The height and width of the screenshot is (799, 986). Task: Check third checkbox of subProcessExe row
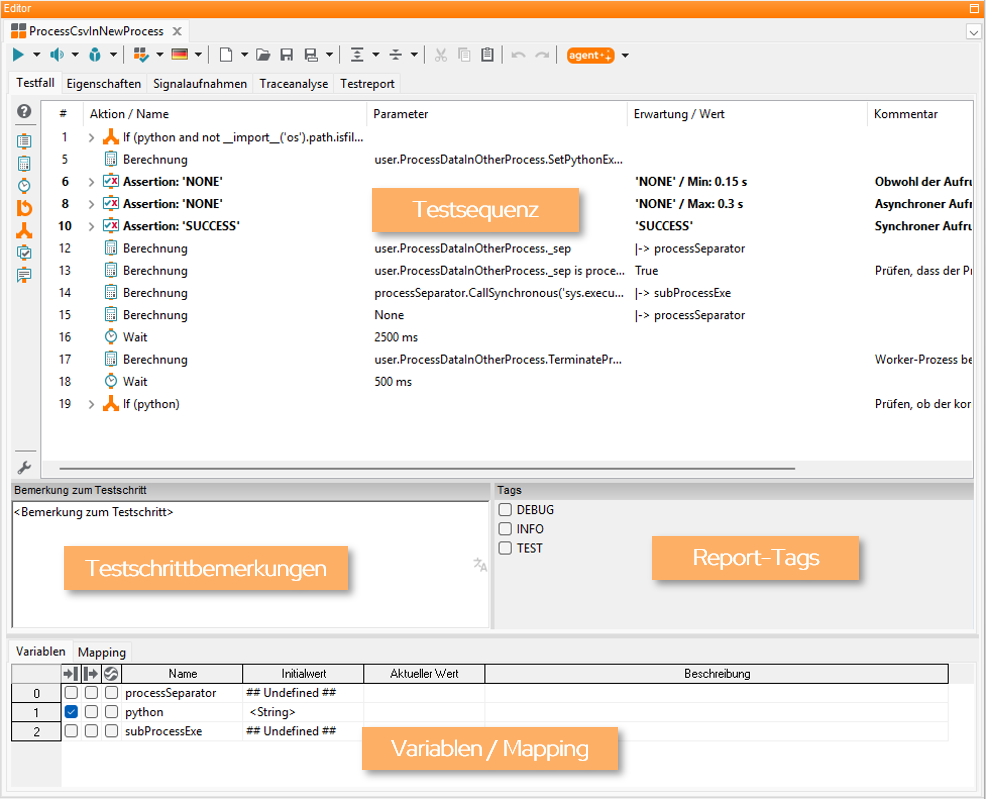point(111,731)
